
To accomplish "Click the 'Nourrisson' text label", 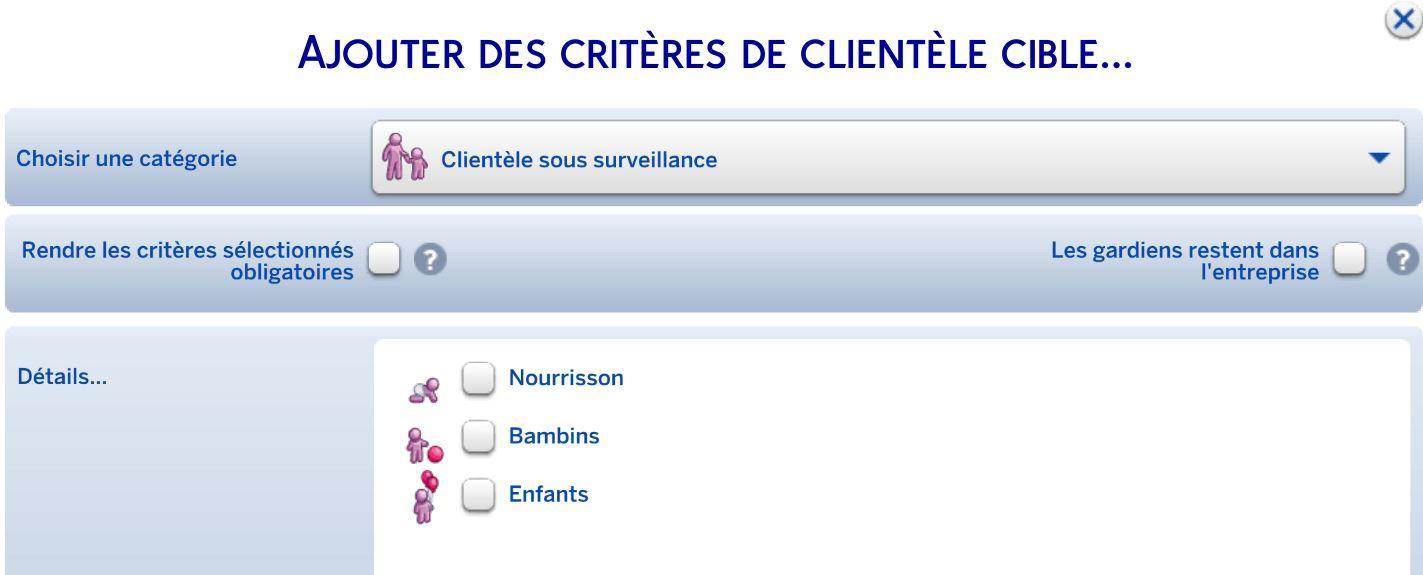I will pyautogui.click(x=566, y=378).
